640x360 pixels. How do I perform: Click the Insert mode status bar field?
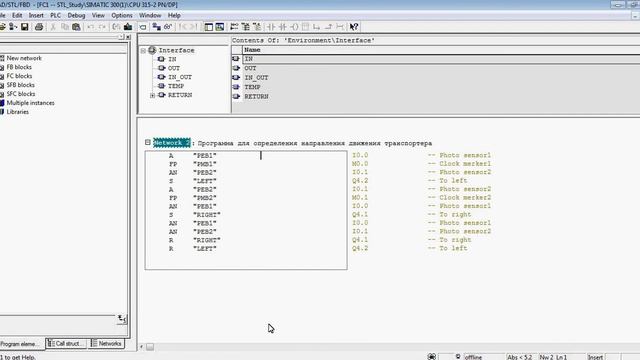pos(595,357)
